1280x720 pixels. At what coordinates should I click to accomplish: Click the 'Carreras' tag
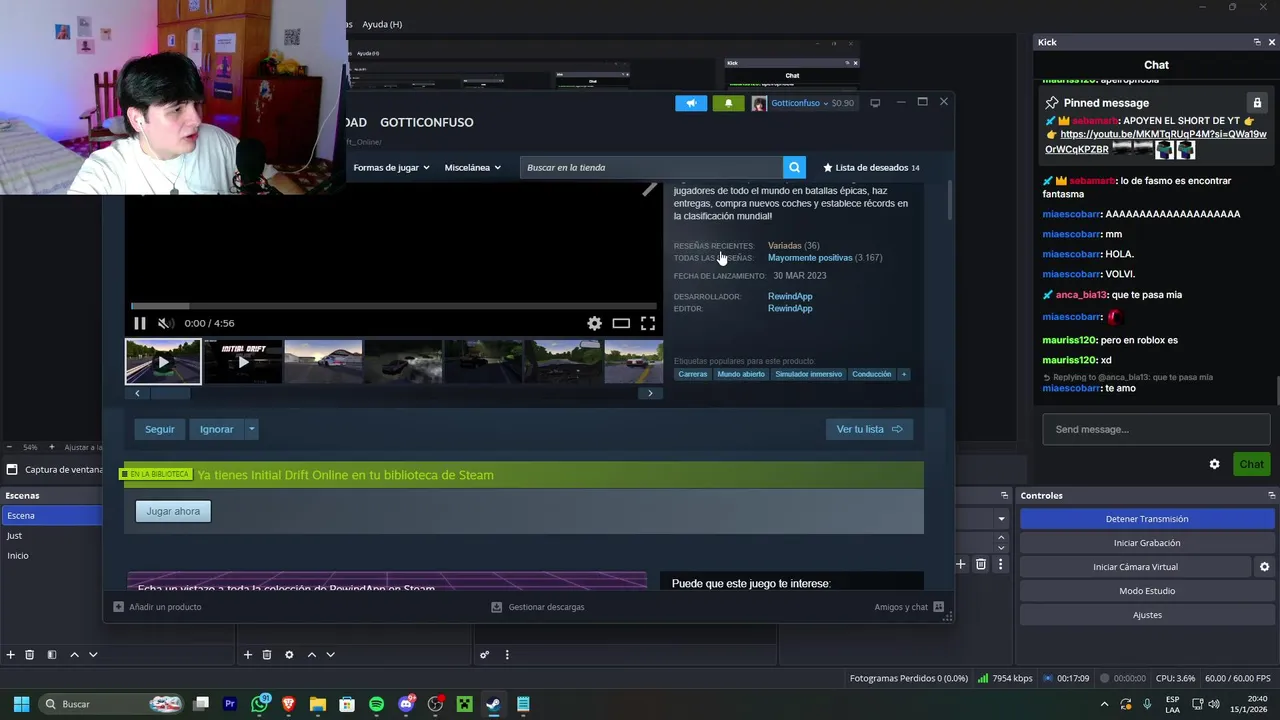[692, 374]
